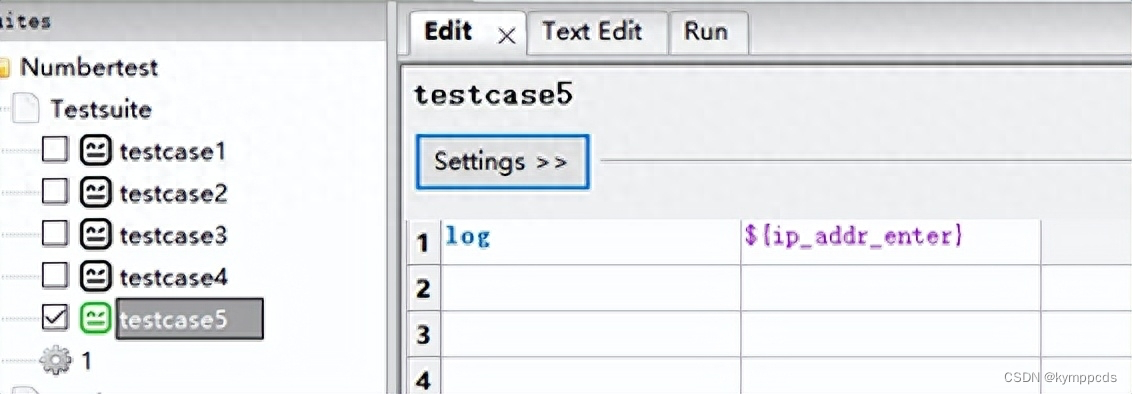Viewport: 1132px width, 394px height.
Task: Click the testcase4 robot icon
Action: [95, 276]
